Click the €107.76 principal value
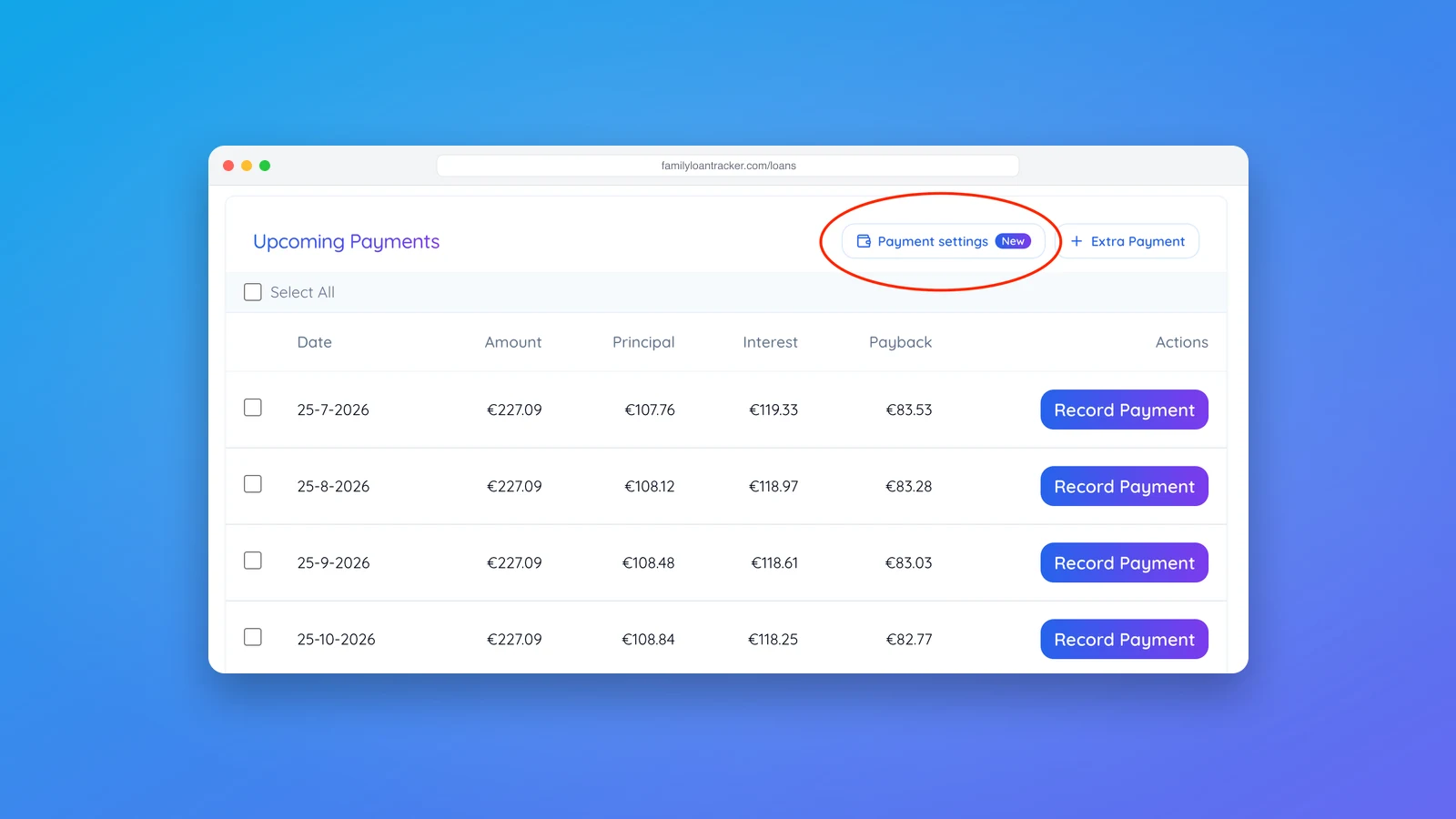This screenshot has height=819, width=1456. [650, 409]
